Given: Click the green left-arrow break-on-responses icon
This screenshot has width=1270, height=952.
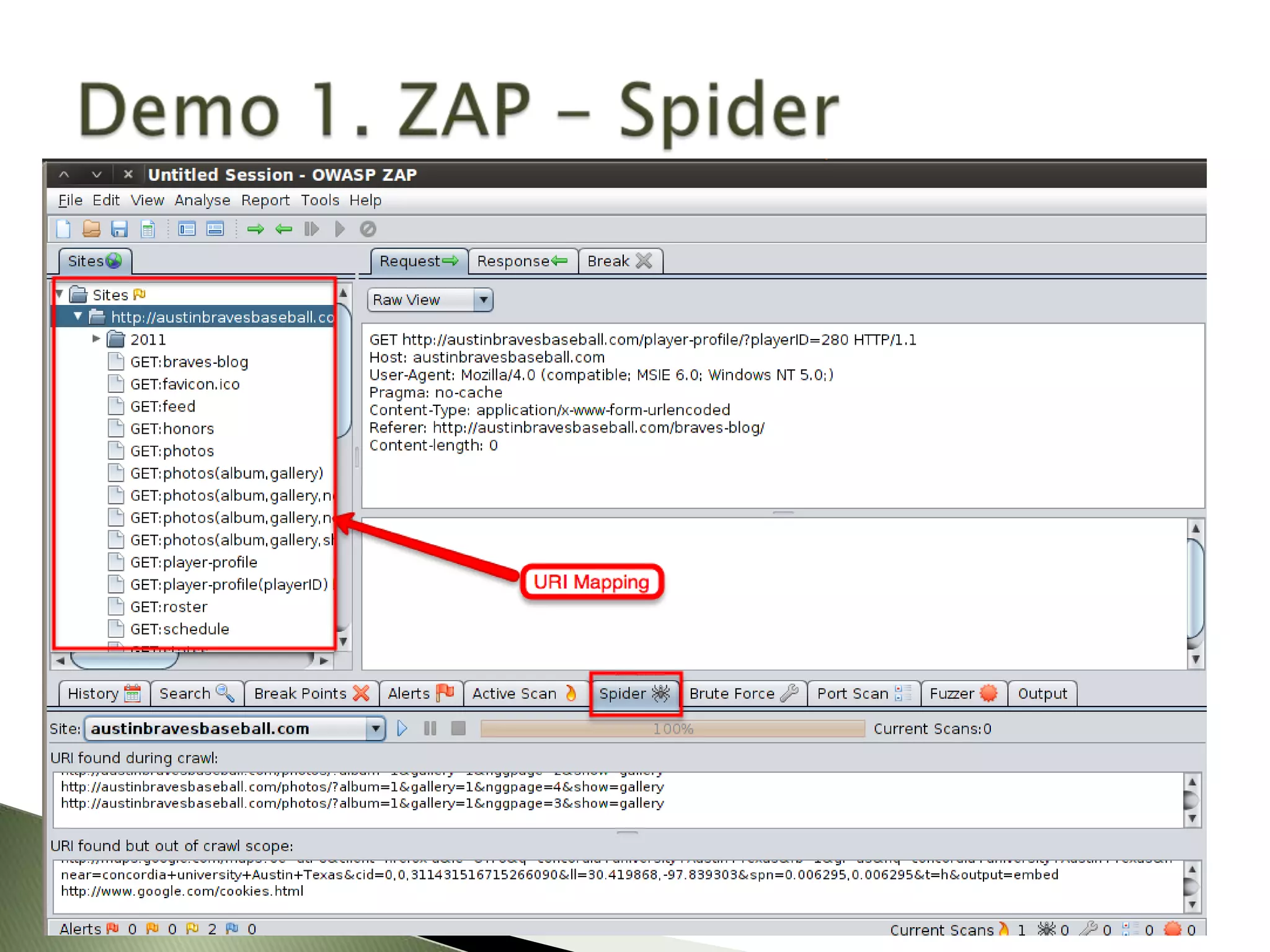Looking at the screenshot, I should (x=284, y=229).
